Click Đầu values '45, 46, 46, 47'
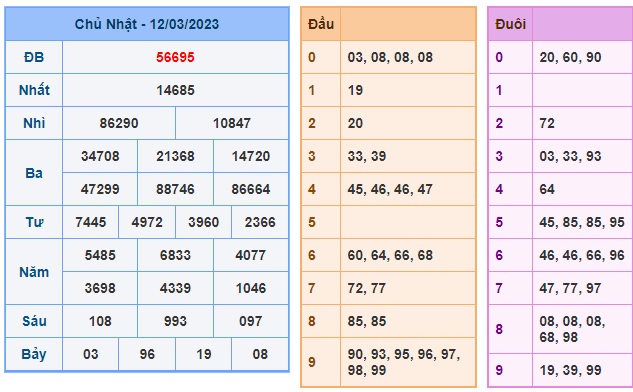633x392 pixels. point(390,189)
